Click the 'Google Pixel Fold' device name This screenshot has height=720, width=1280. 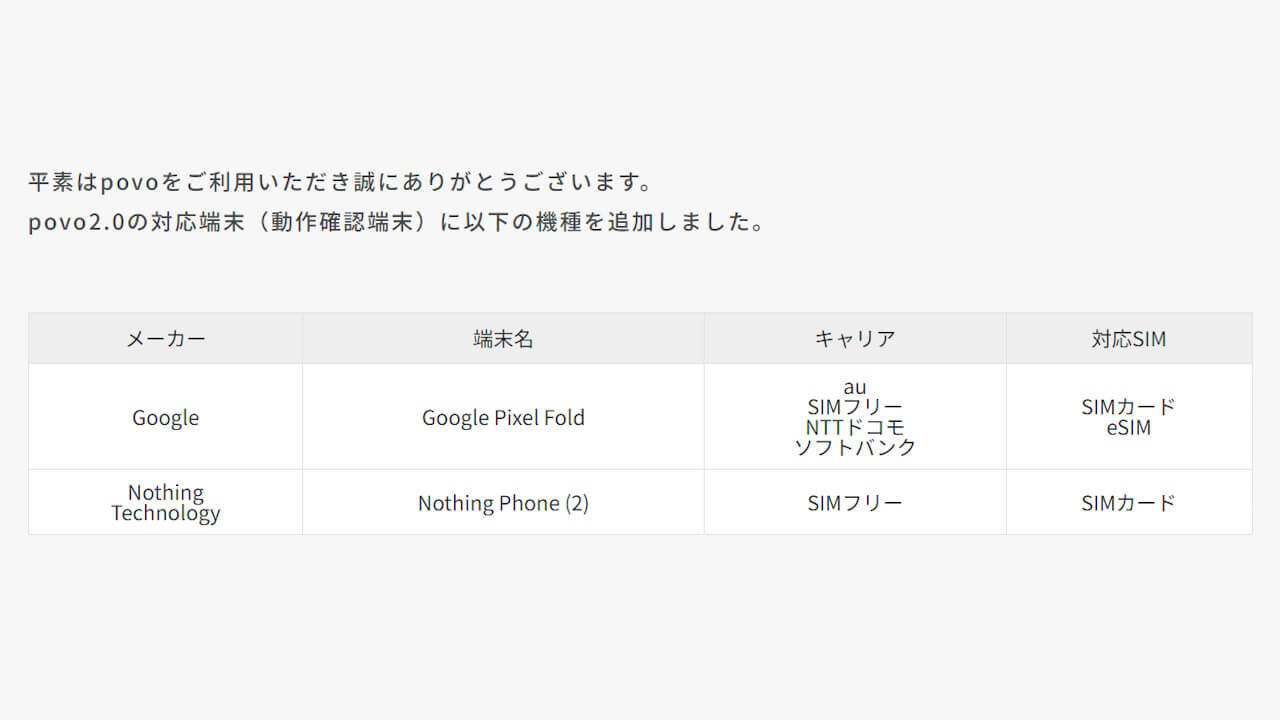[503, 418]
